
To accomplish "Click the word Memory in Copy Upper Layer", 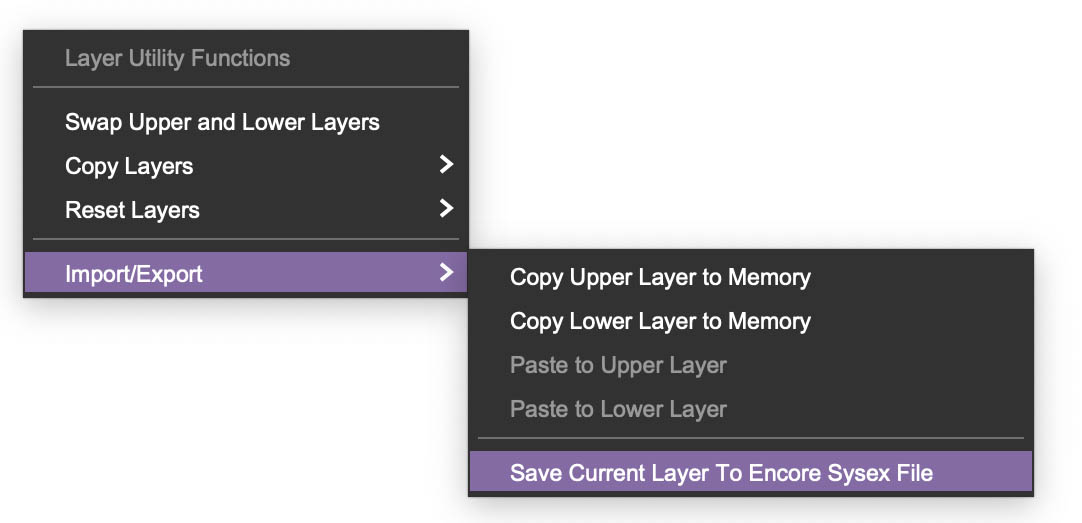I will coord(768,277).
